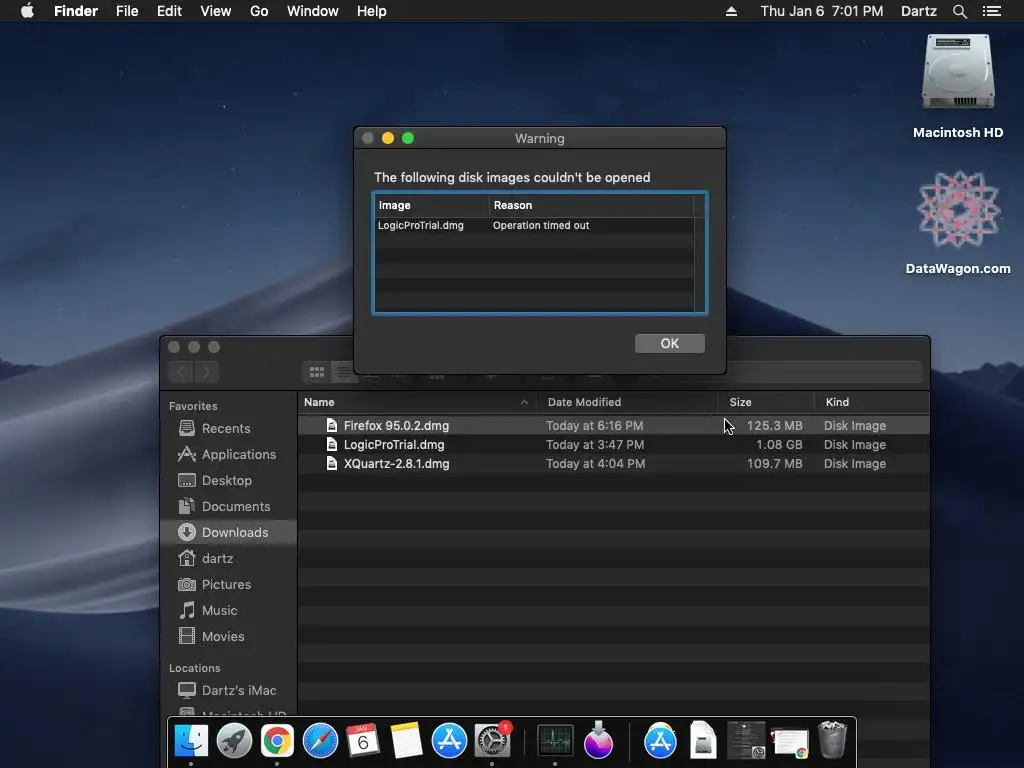
Task: Open the Help menu
Action: point(372,11)
